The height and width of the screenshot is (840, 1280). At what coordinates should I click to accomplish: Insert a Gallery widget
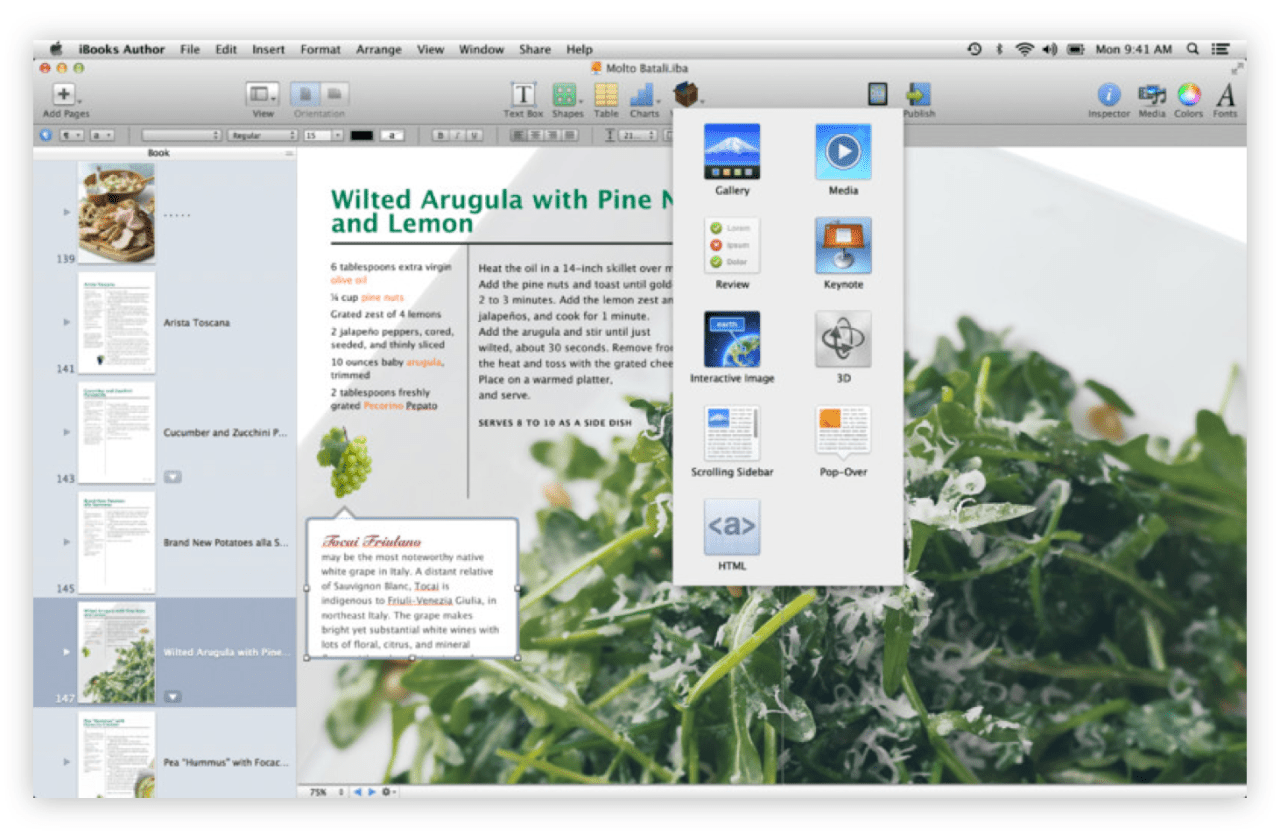[x=732, y=151]
